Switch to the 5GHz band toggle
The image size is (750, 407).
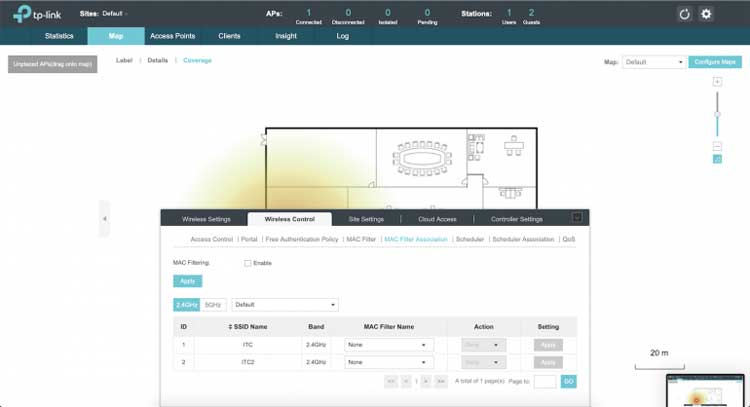(212, 304)
